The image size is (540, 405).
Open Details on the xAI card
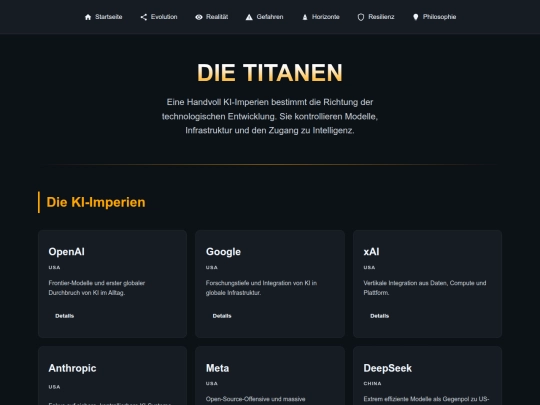tap(380, 316)
